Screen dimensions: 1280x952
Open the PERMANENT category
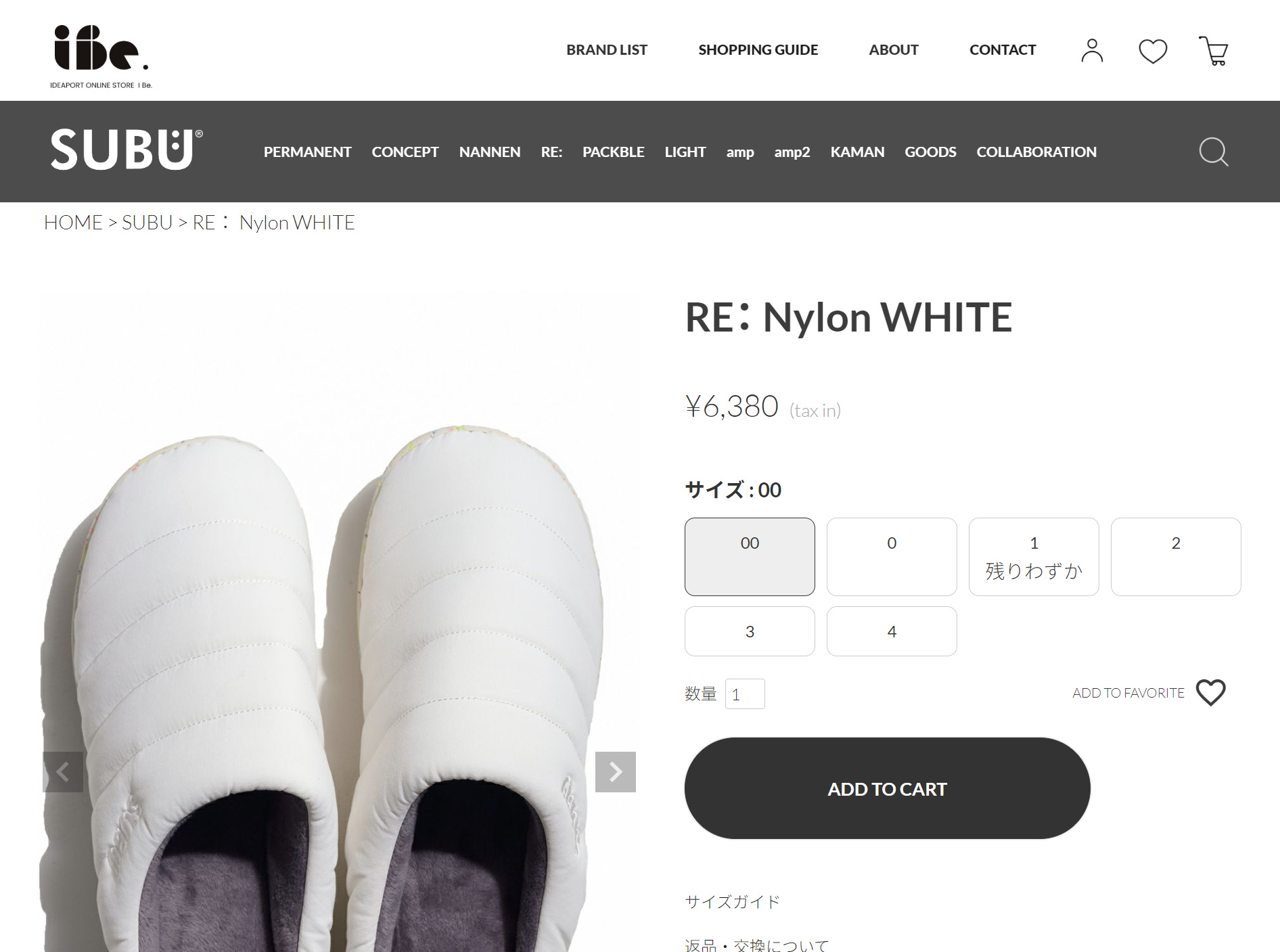[x=307, y=152]
